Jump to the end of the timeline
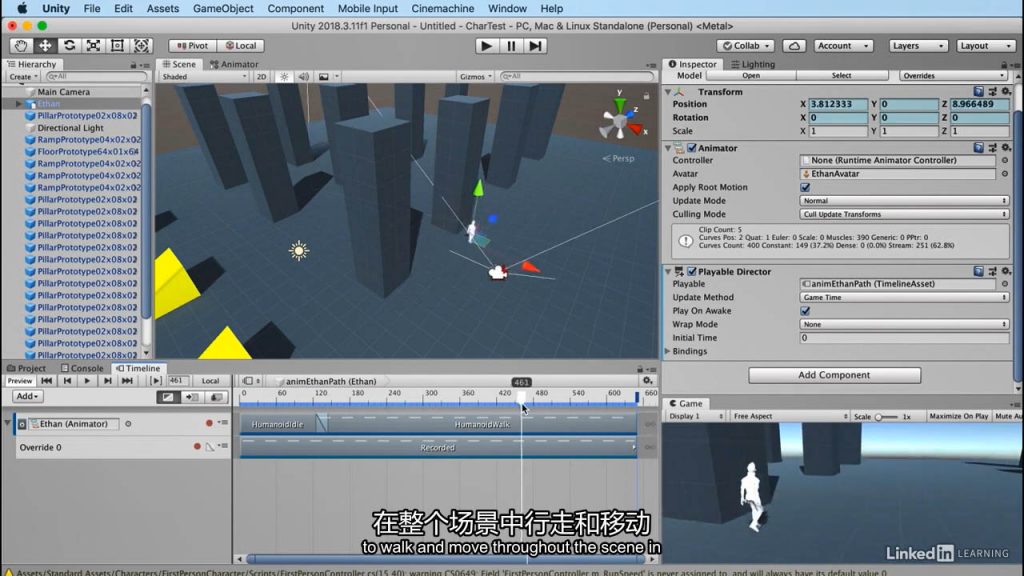Viewport: 1024px width, 576px height. pyautogui.click(x=127, y=381)
